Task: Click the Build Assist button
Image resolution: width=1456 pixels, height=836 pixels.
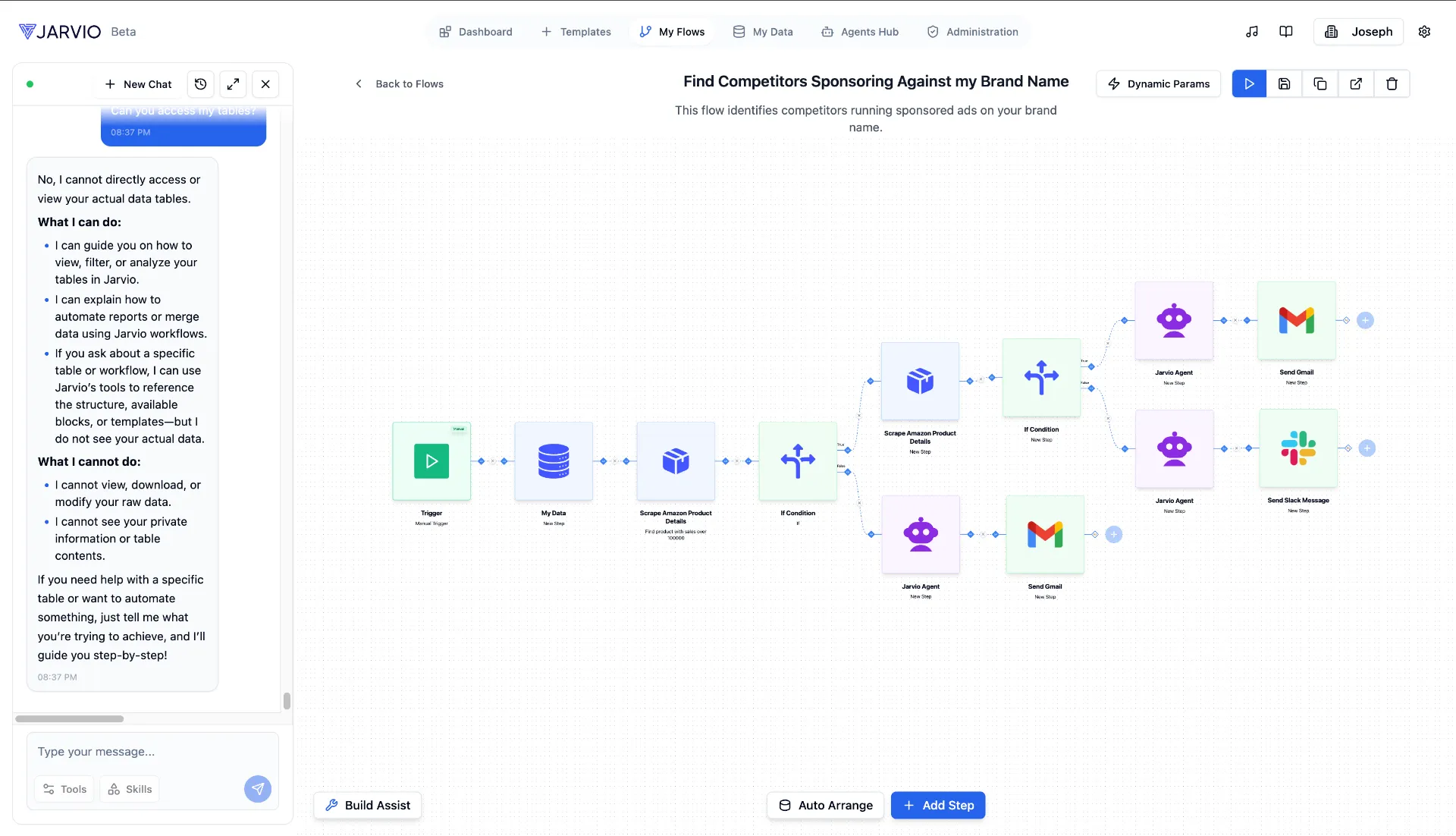Action: 367,805
